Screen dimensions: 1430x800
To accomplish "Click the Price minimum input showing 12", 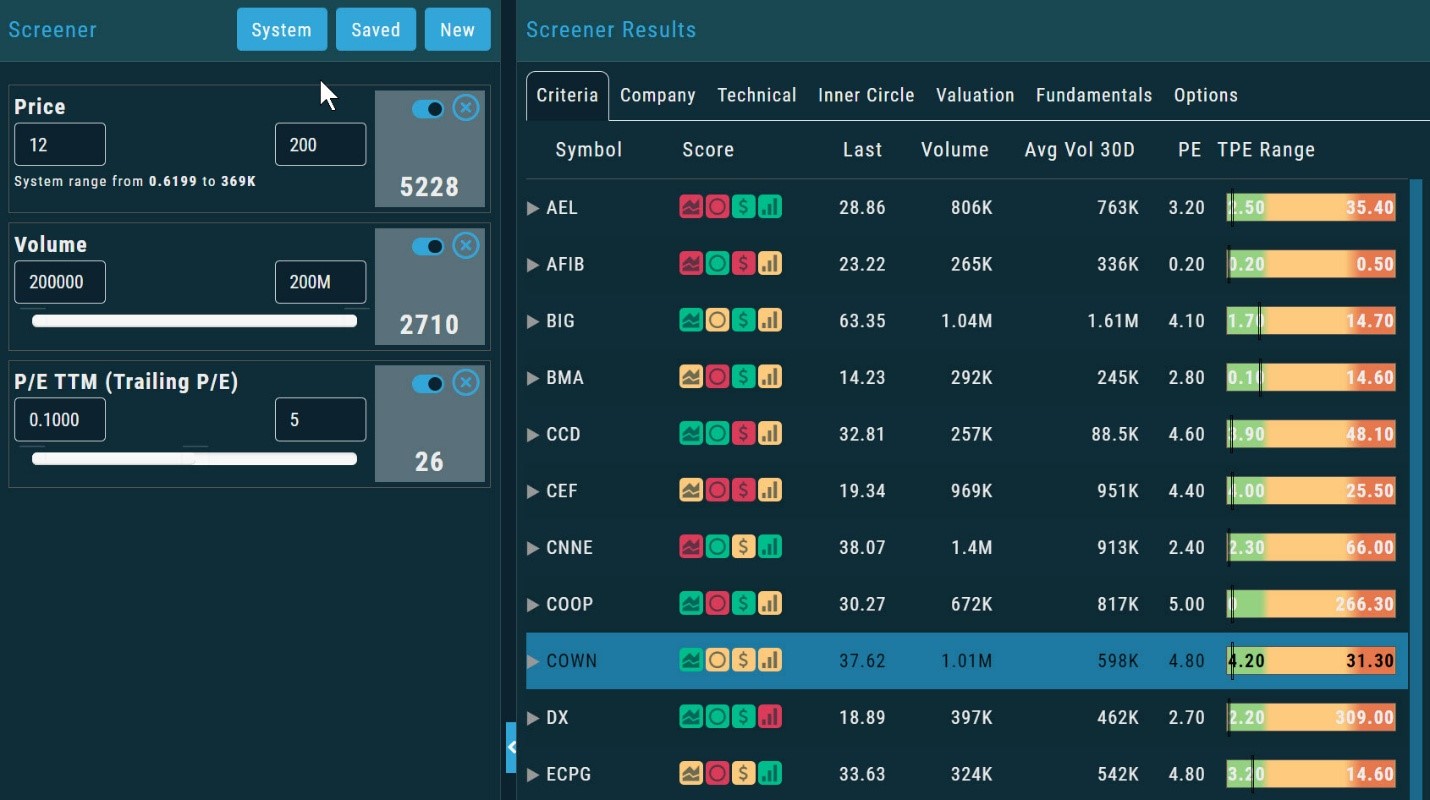I will 60,144.
